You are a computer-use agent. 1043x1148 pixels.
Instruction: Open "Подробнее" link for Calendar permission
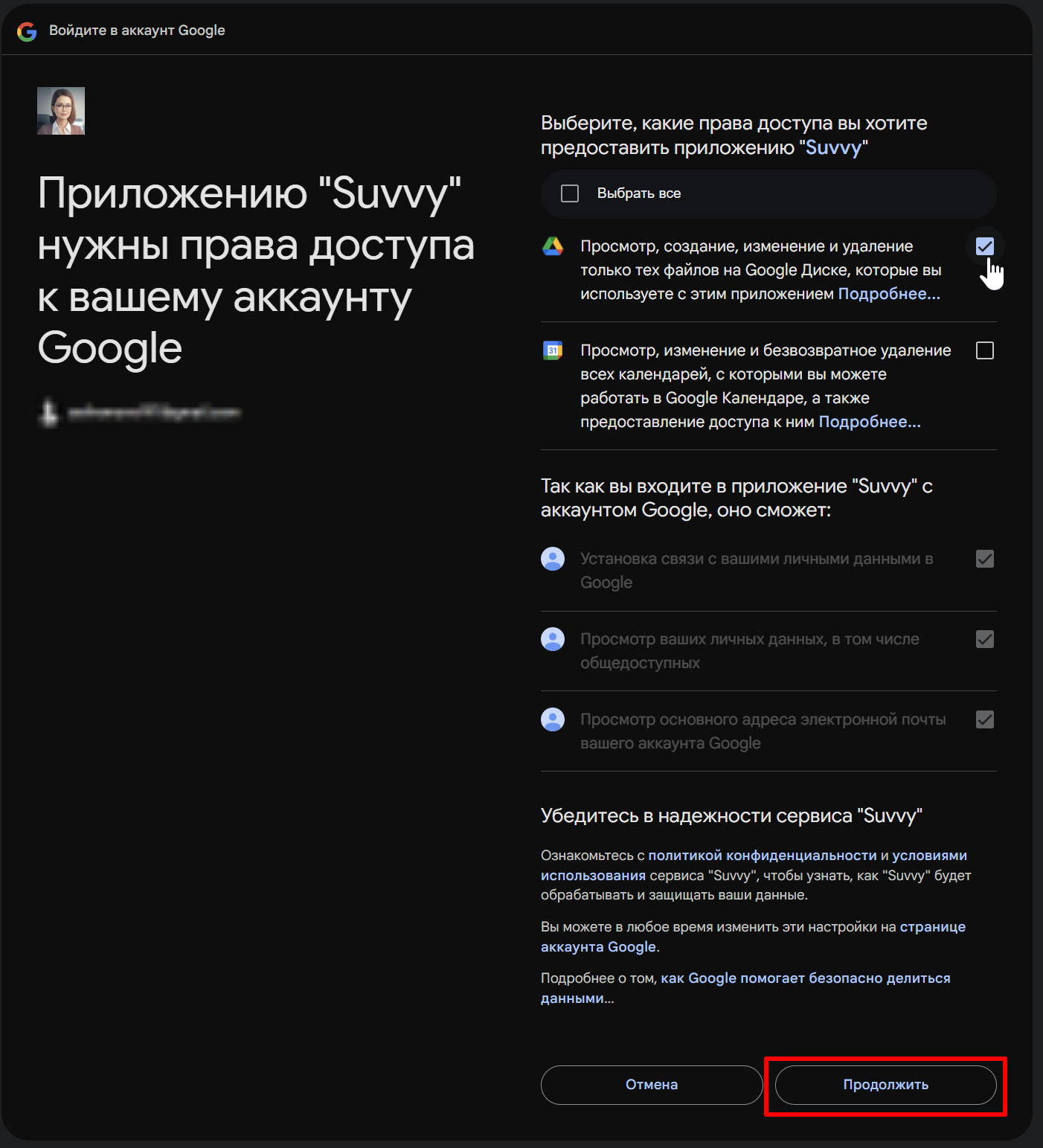pyautogui.click(x=870, y=422)
